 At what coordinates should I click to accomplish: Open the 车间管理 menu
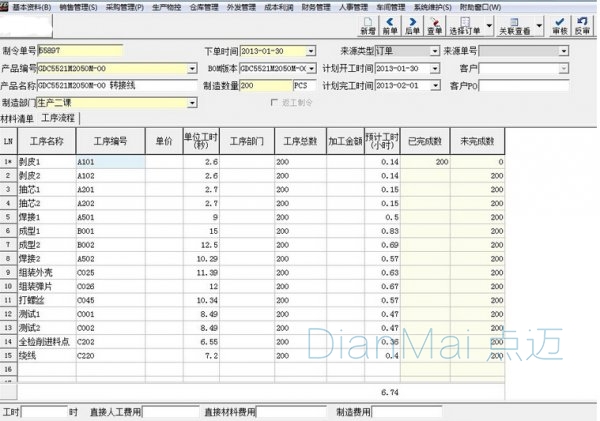point(391,7)
